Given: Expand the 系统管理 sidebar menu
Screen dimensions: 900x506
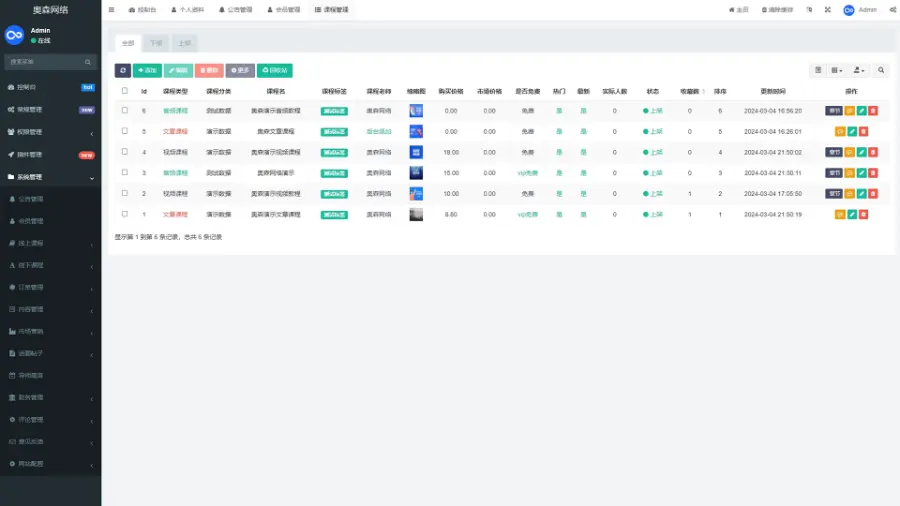Looking at the screenshot, I should click(x=50, y=177).
